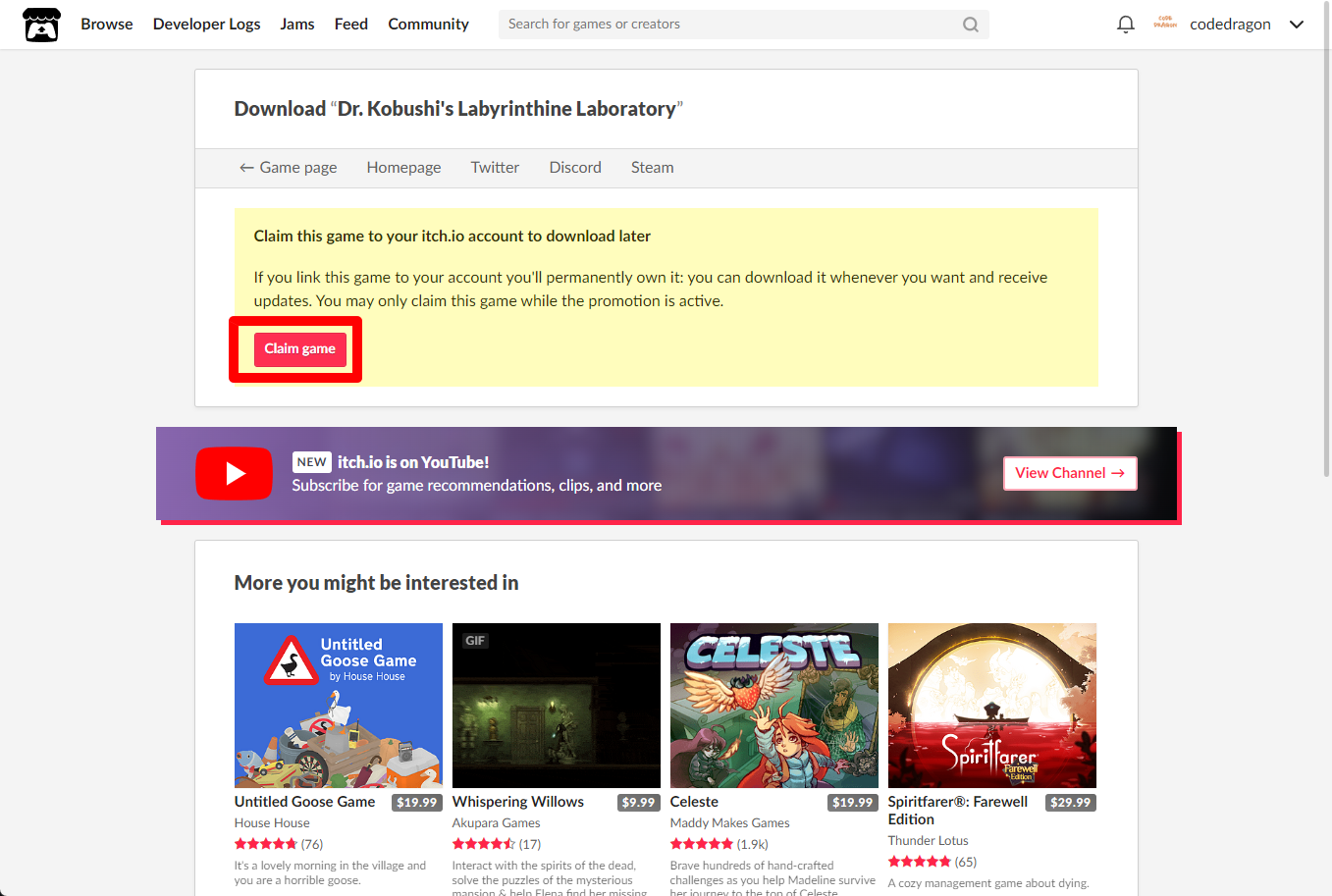This screenshot has height=896, width=1332.
Task: Open the itch.io logo home link
Action: (x=41, y=25)
